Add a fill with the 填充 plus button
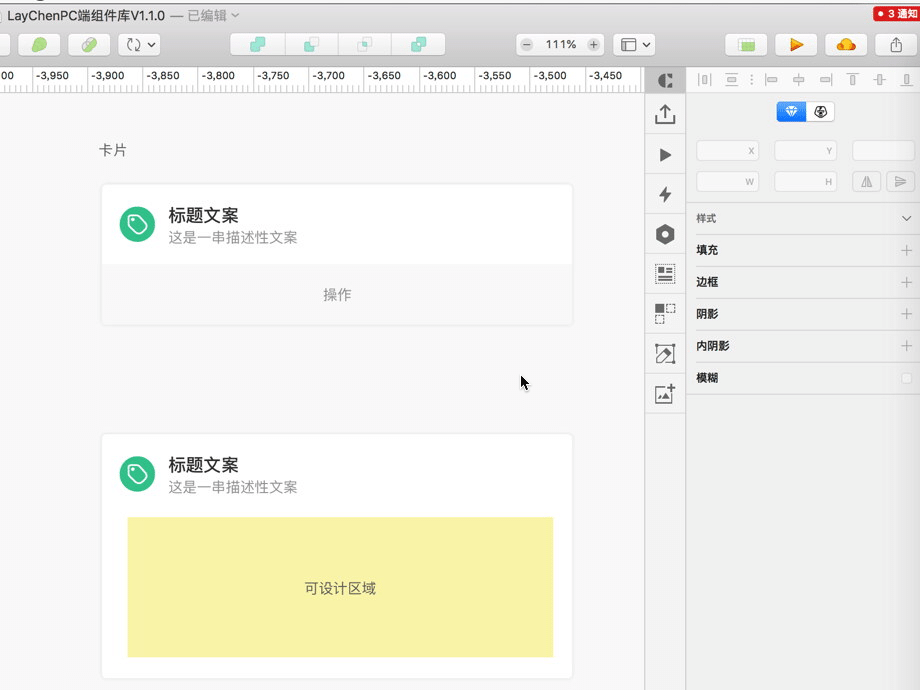Screen dimensions: 920x690 pos(908,249)
